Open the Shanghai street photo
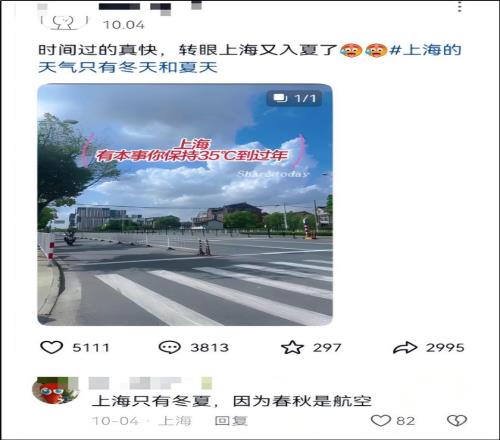The image size is (500, 440). pos(185,205)
